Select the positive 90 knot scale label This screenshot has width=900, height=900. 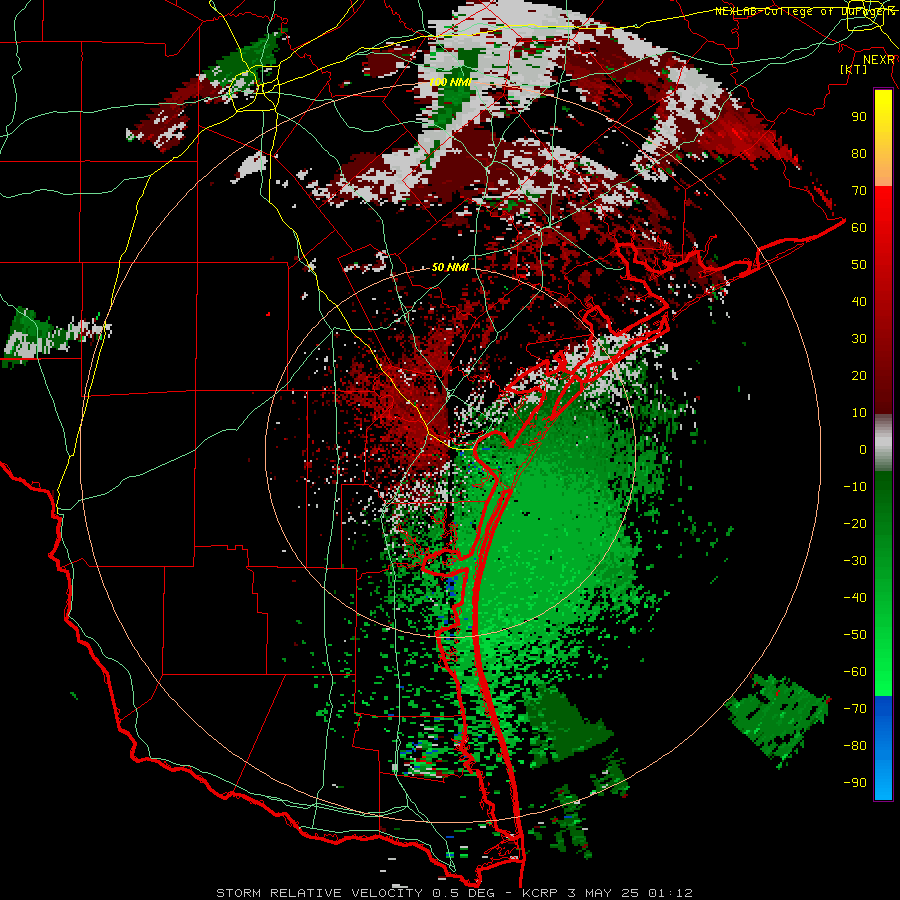(x=859, y=117)
